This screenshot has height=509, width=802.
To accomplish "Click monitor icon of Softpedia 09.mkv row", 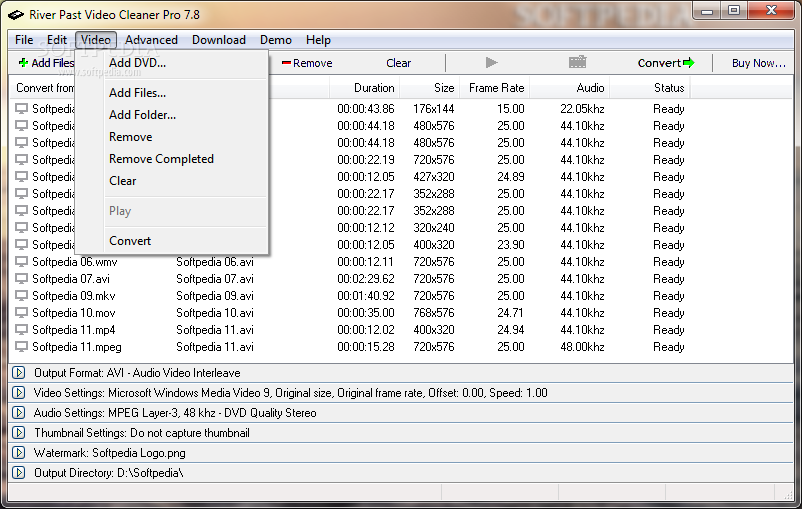I will [21, 296].
